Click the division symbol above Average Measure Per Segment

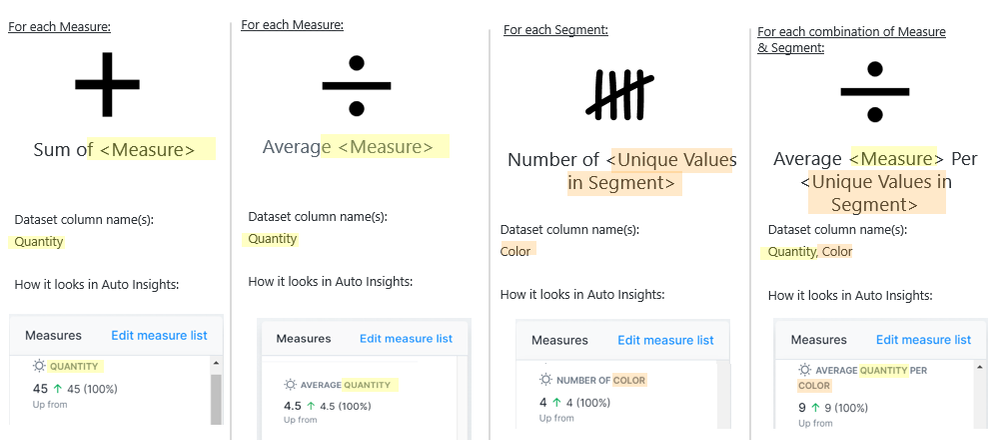point(874,92)
